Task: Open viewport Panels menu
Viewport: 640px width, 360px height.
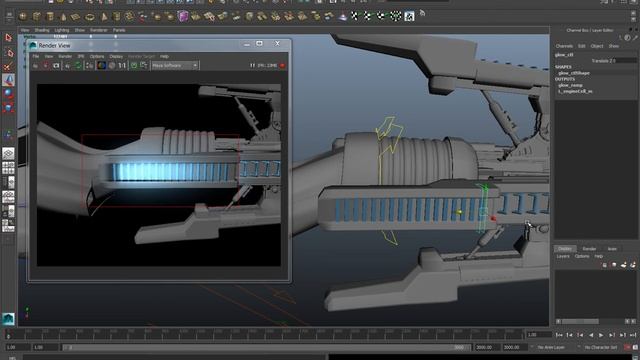Action: click(119, 30)
